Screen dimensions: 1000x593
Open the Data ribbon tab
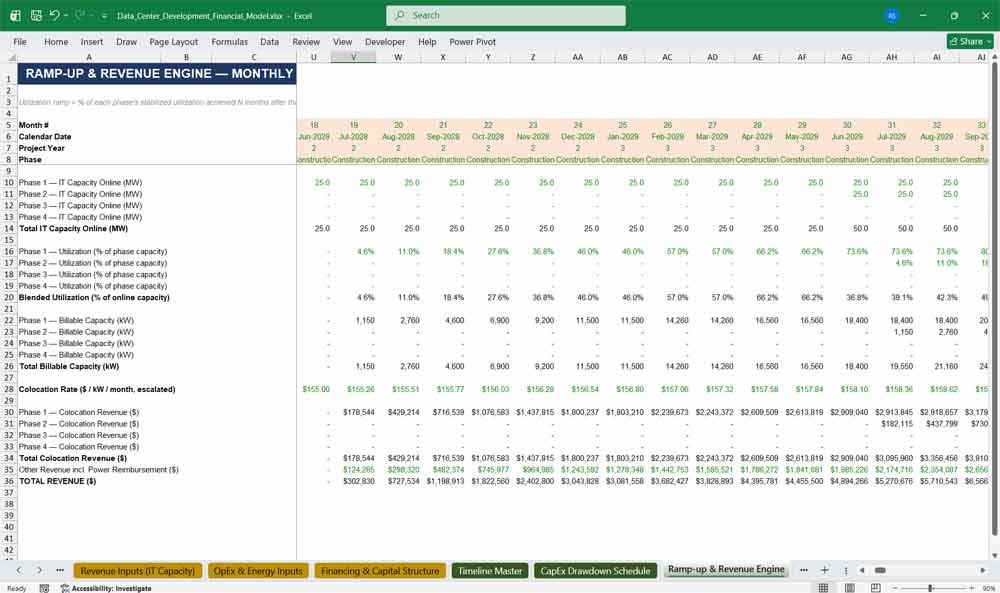pos(269,41)
